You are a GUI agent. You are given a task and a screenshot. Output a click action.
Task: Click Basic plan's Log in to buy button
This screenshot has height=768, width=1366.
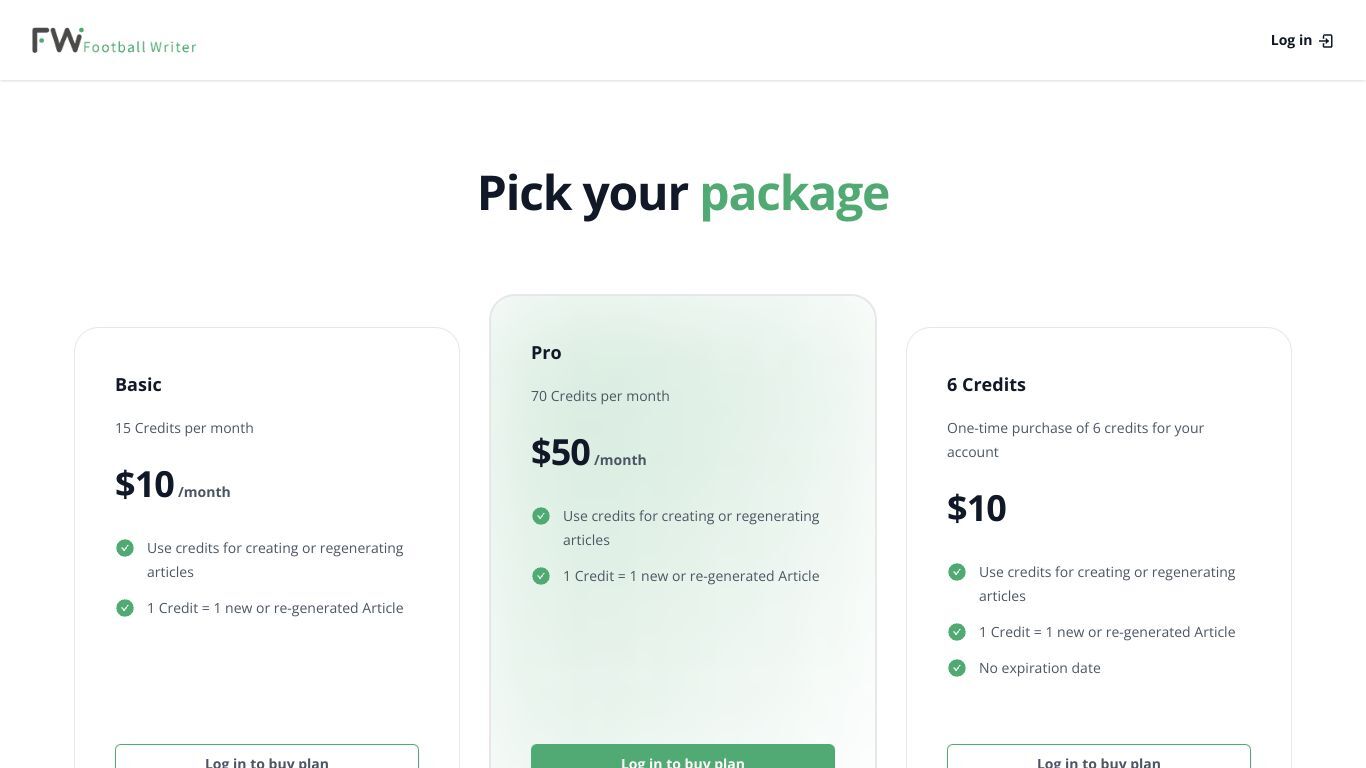[x=267, y=756]
